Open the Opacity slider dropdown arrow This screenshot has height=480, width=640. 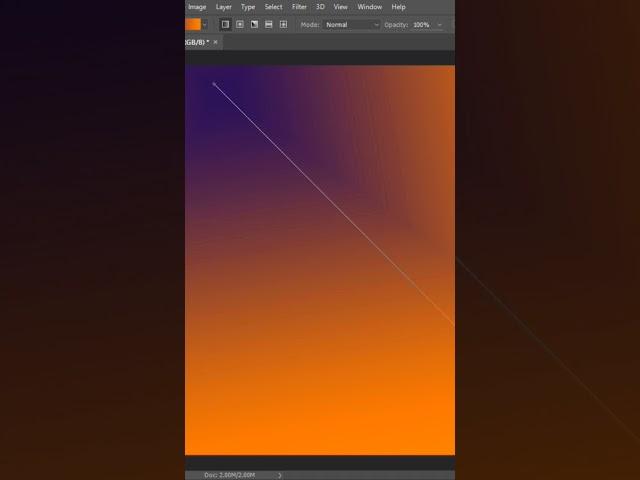[440, 25]
